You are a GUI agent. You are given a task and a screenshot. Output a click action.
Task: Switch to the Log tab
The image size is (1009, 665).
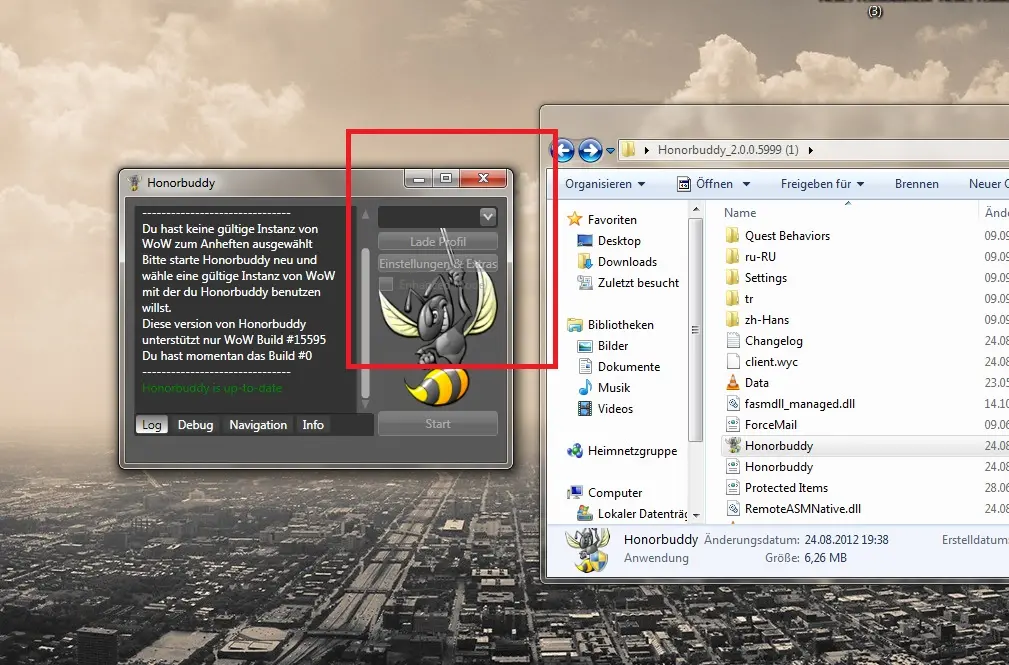coord(152,425)
